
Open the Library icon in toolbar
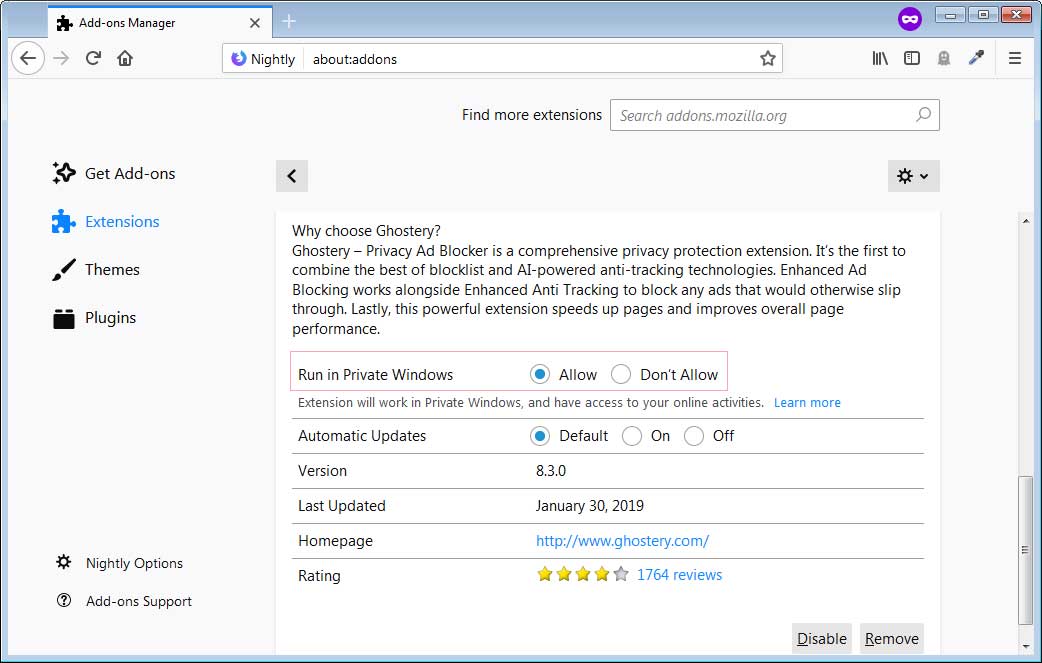[x=880, y=59]
